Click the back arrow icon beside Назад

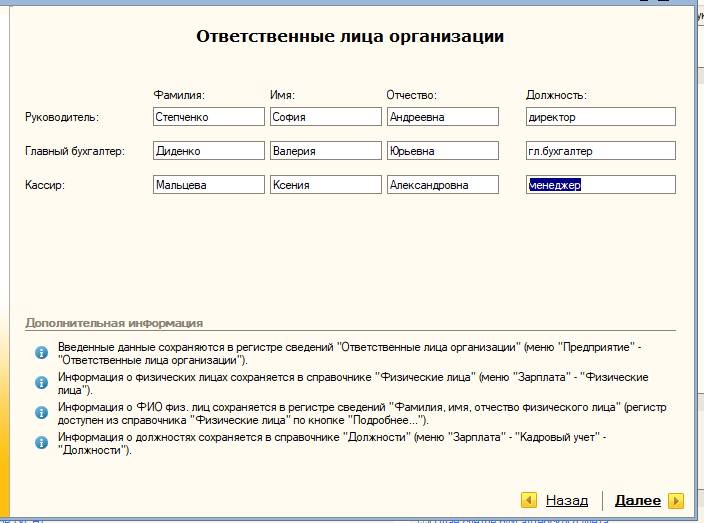(528, 500)
